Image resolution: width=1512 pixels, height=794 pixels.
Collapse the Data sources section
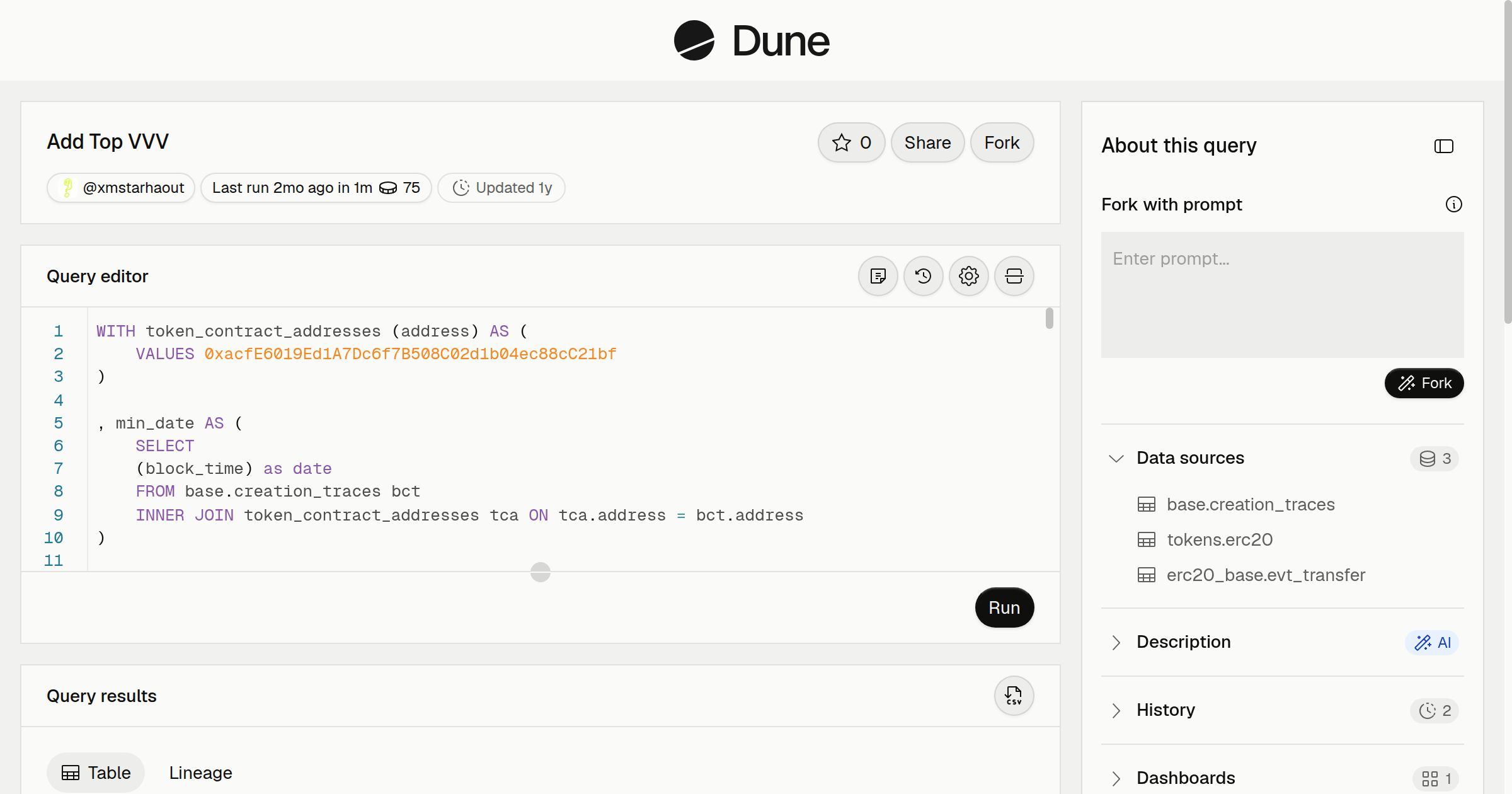coord(1116,458)
